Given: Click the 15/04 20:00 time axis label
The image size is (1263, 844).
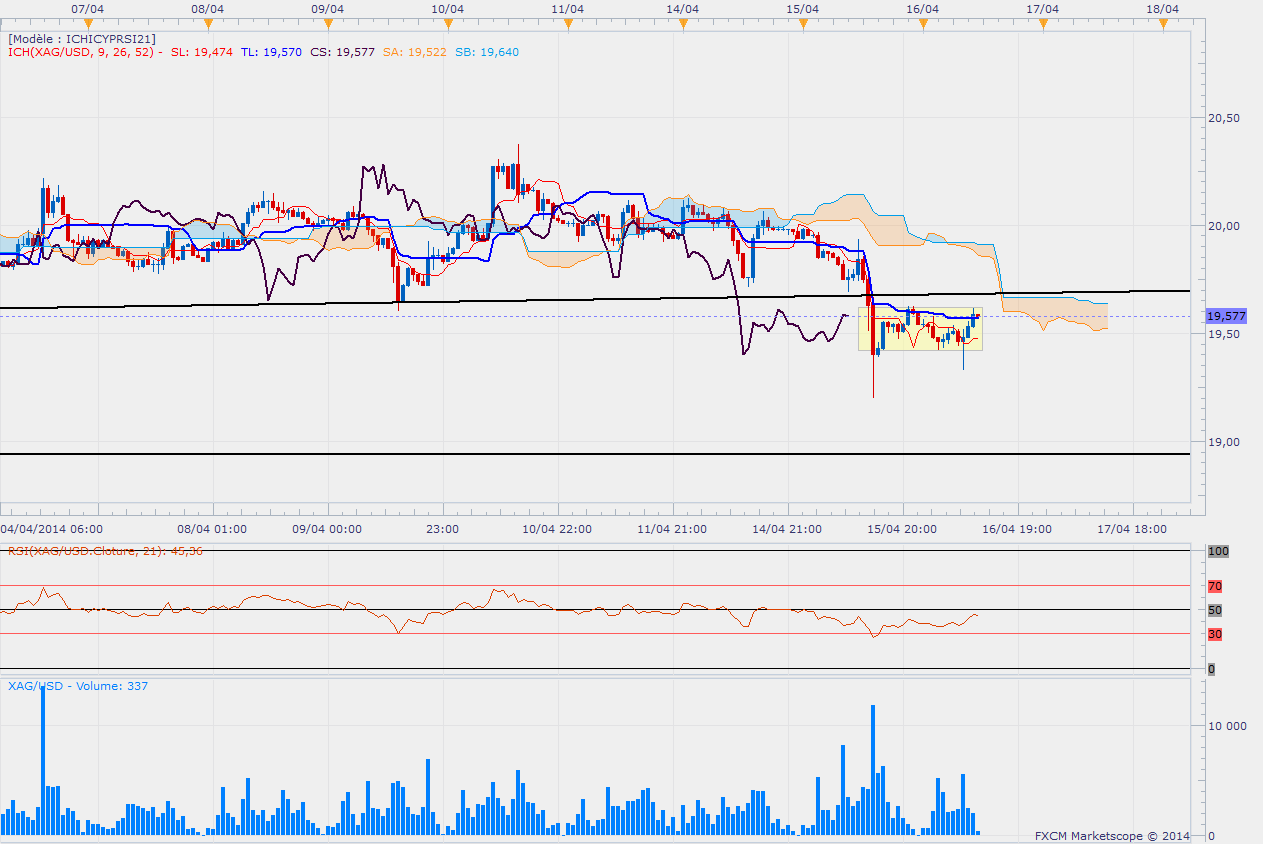Looking at the screenshot, I should pos(900,529).
